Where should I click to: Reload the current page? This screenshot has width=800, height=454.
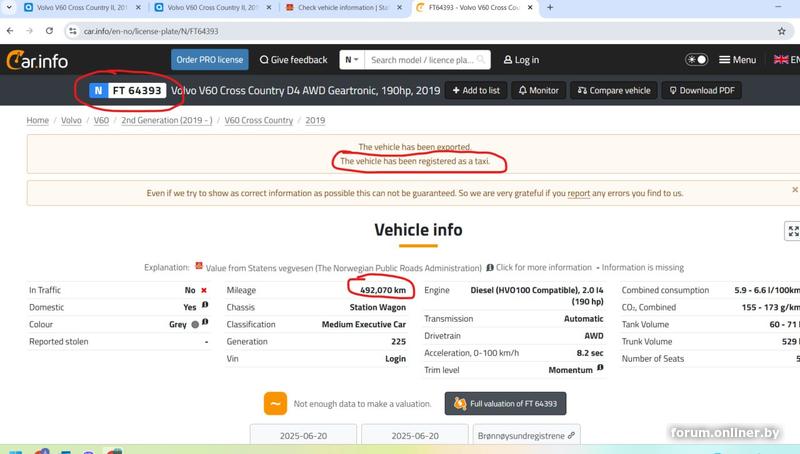click(49, 31)
